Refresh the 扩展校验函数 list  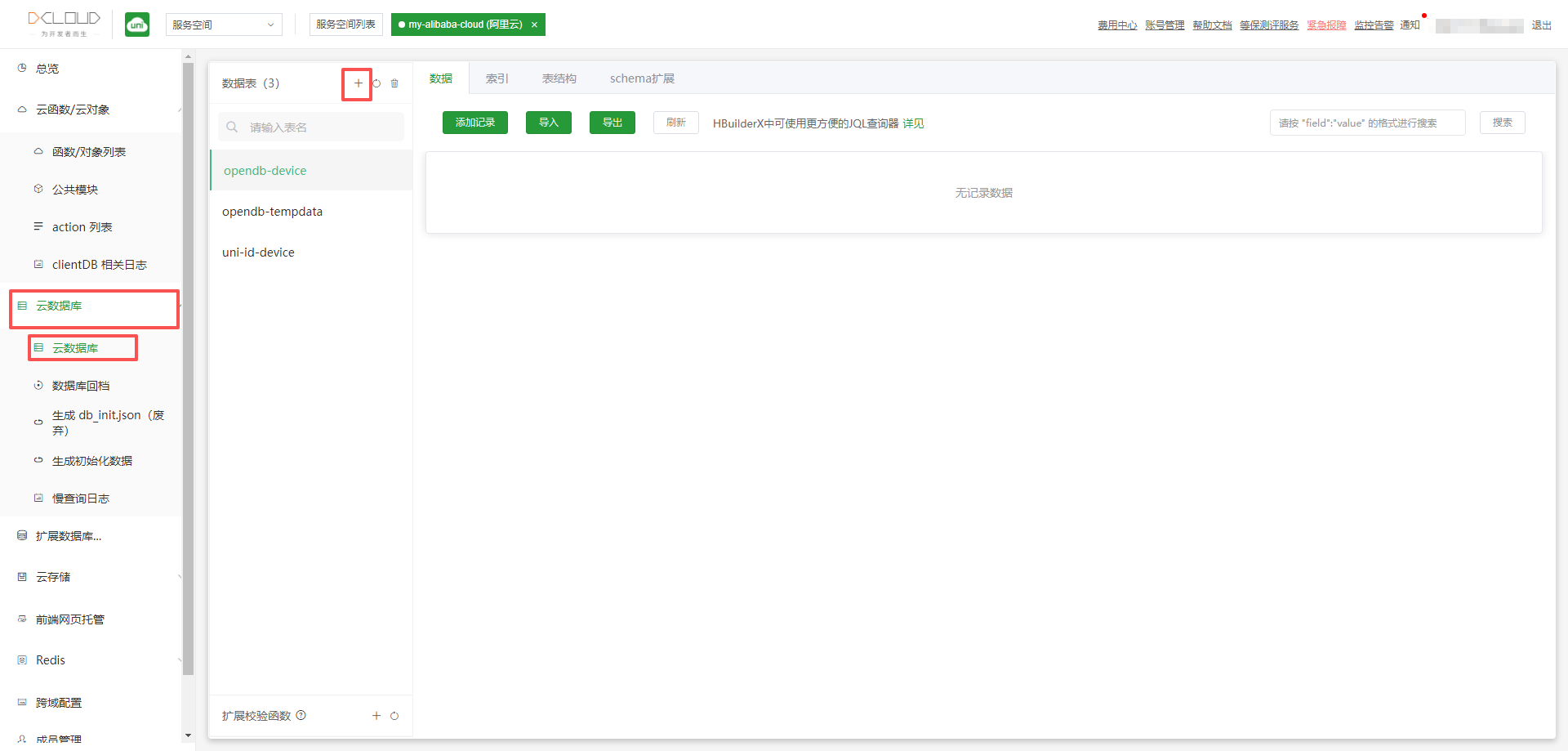tap(394, 716)
